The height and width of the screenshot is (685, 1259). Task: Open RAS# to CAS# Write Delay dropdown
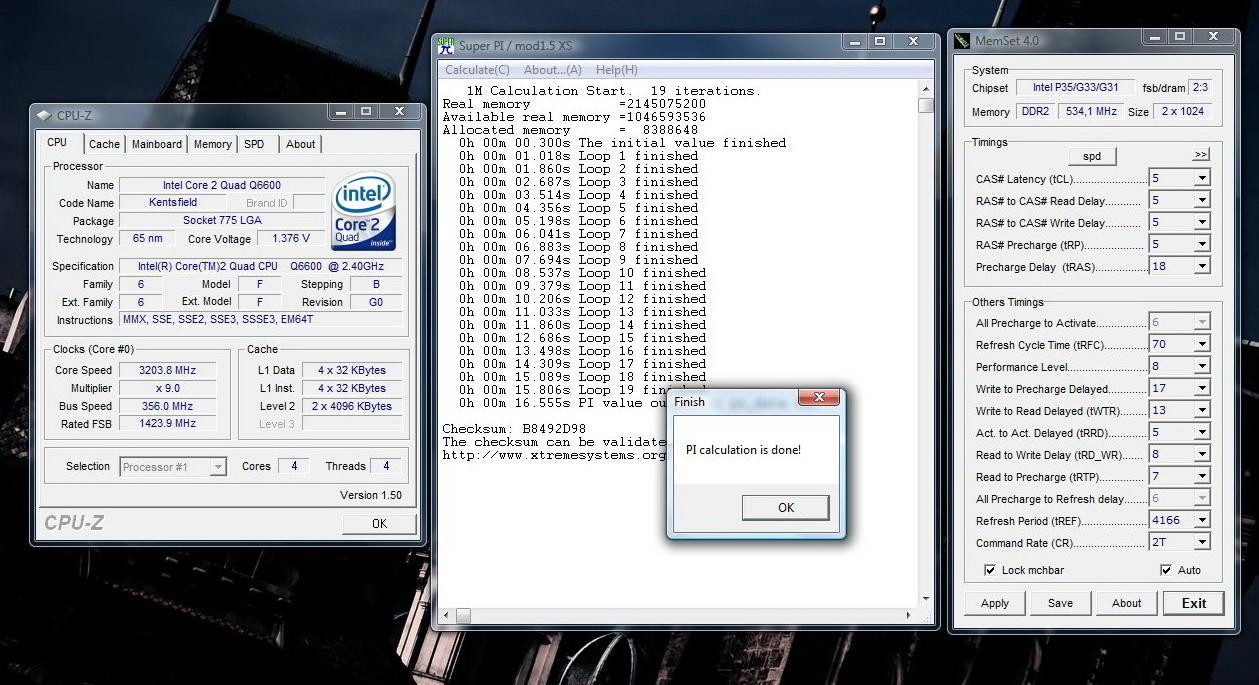pyautogui.click(x=1202, y=222)
